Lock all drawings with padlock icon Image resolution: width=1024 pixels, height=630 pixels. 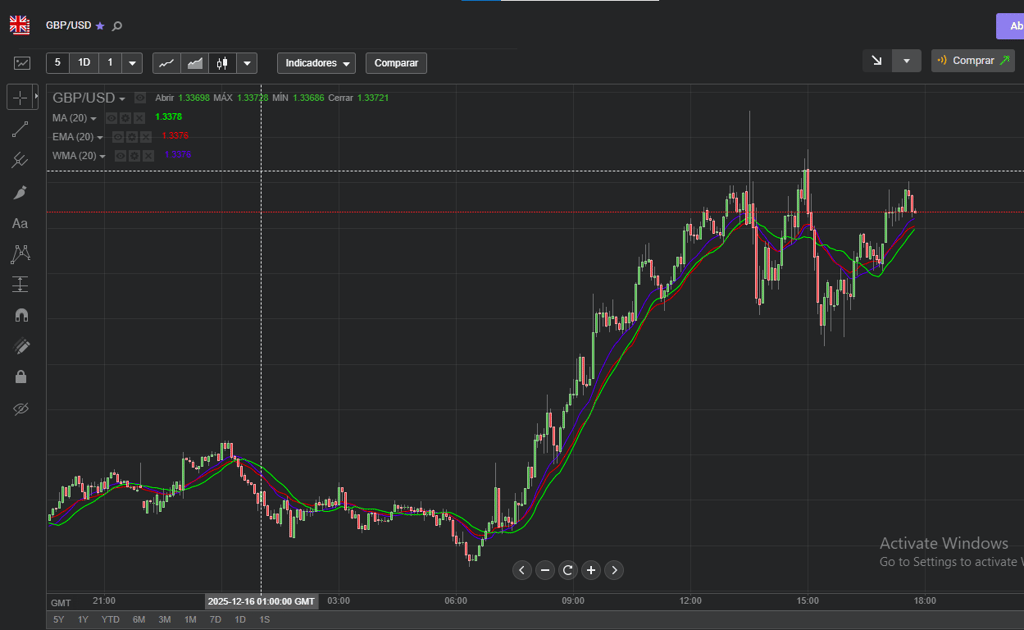21,377
